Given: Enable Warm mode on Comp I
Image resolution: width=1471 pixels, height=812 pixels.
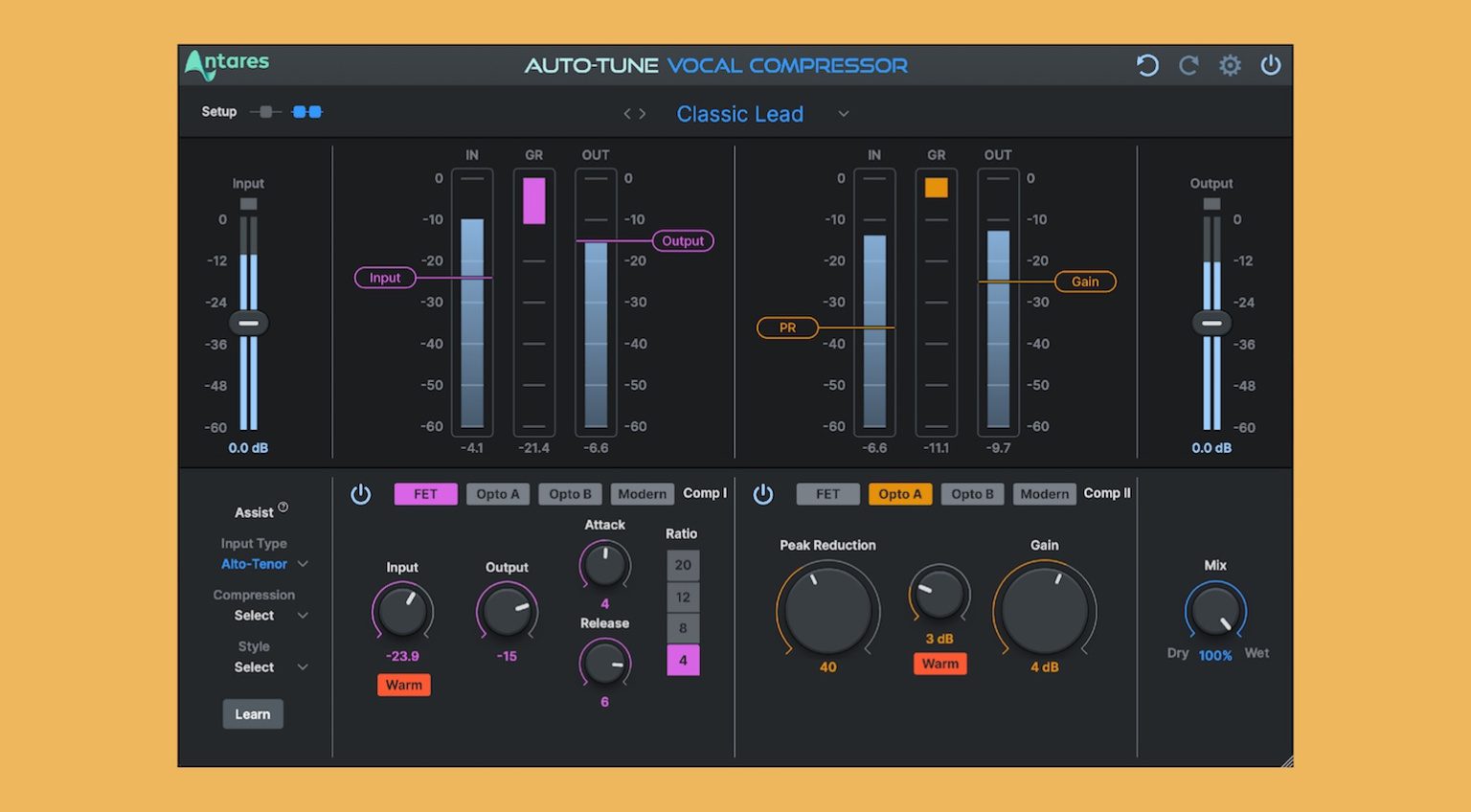Looking at the screenshot, I should tap(403, 685).
